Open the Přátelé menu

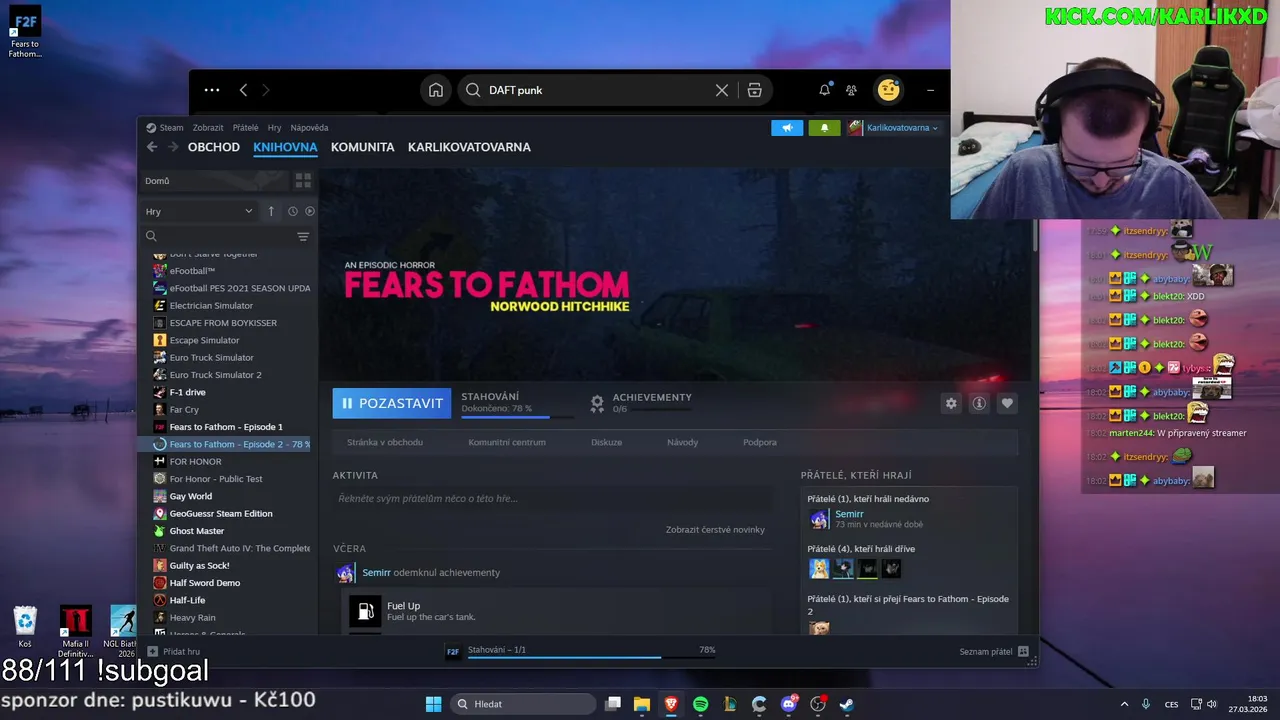(x=245, y=128)
